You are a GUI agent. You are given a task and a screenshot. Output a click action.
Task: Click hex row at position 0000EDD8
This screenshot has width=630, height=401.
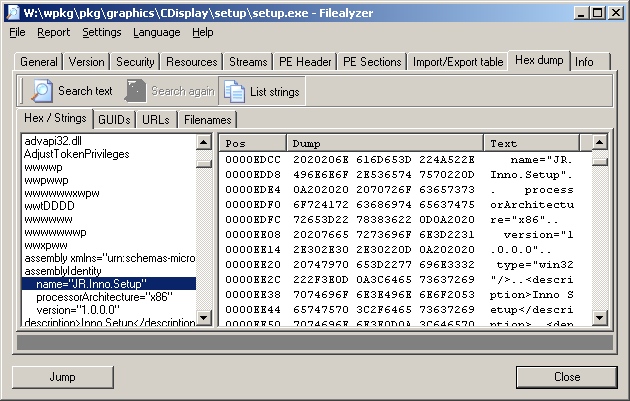point(405,174)
